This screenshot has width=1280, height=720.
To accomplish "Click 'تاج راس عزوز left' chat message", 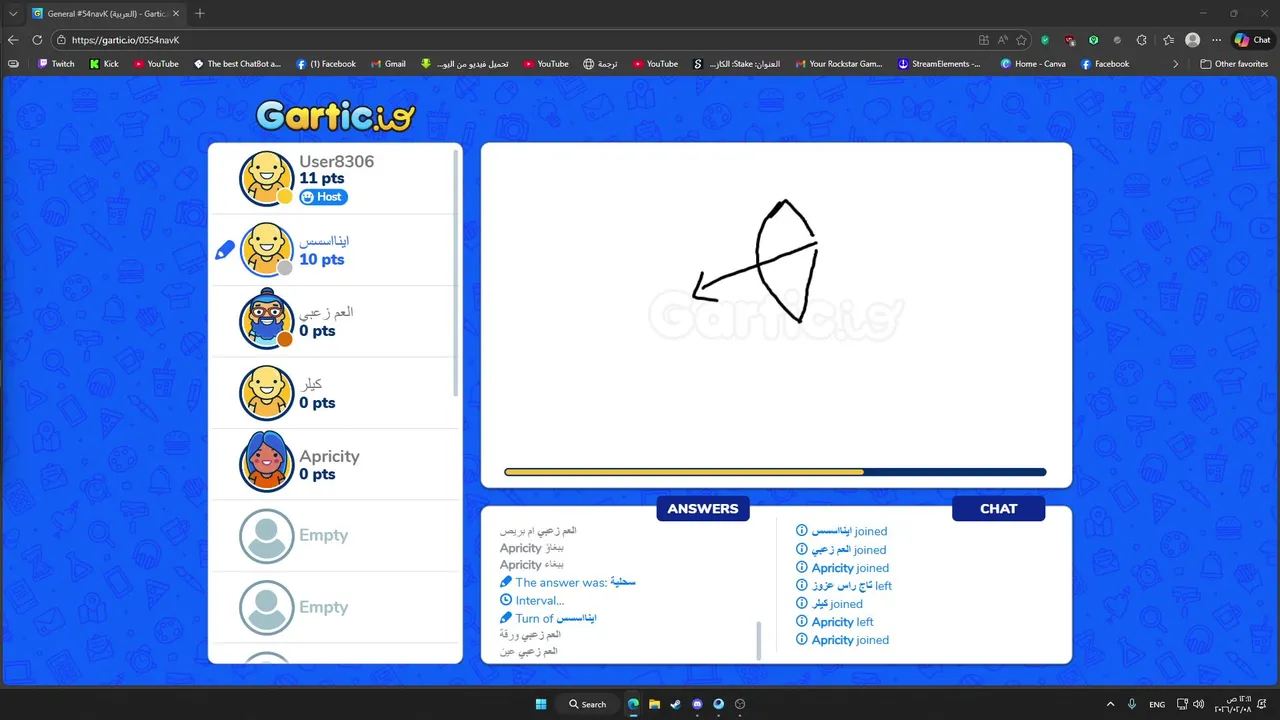I will [843, 586].
